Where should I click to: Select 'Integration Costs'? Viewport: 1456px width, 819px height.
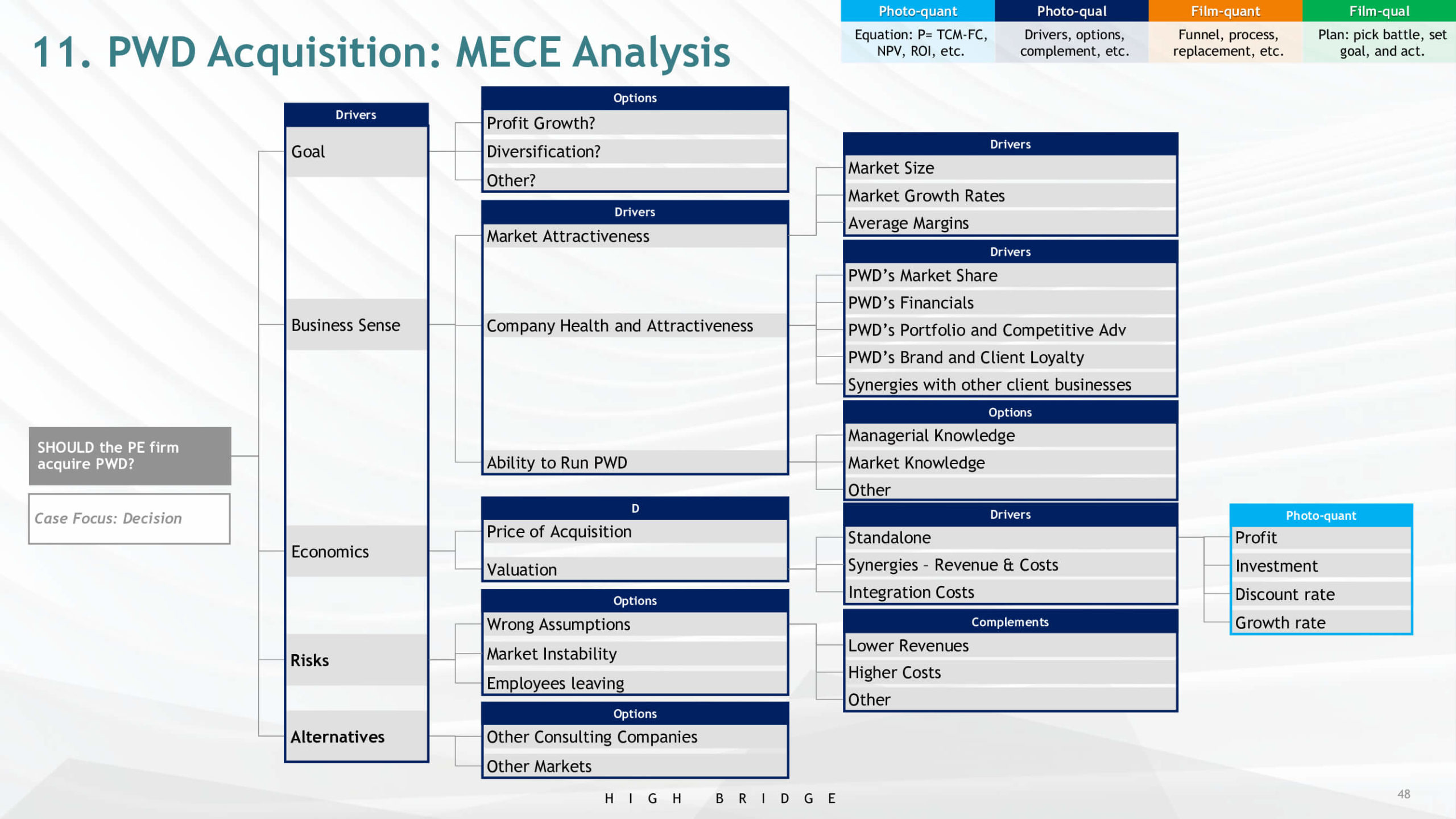tap(1010, 592)
